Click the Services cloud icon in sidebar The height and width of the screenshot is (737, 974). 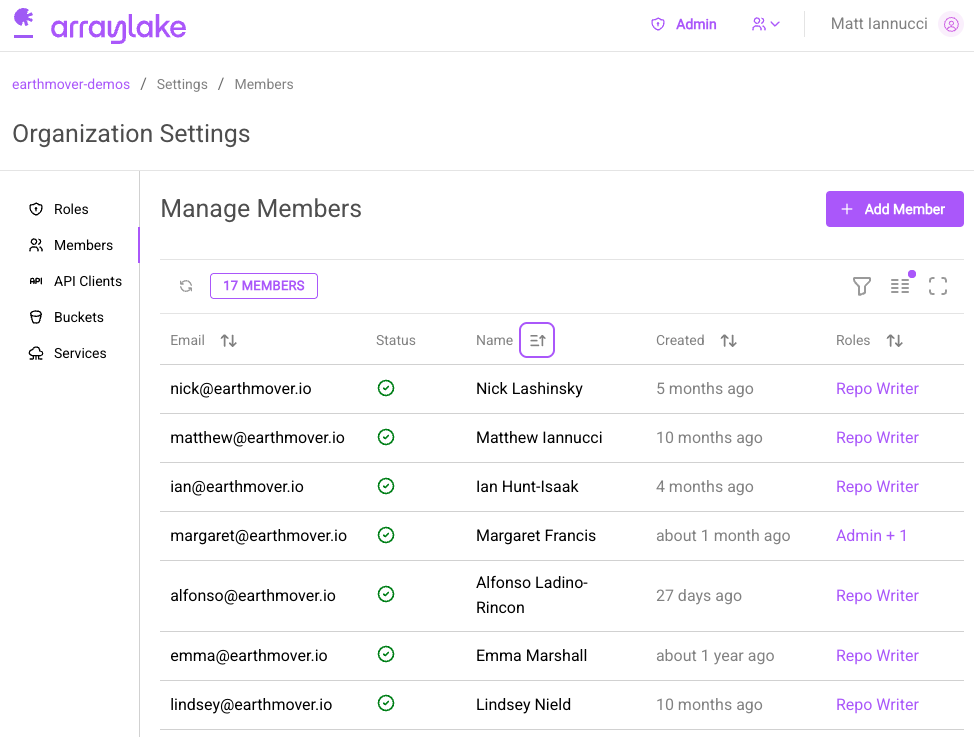(36, 353)
